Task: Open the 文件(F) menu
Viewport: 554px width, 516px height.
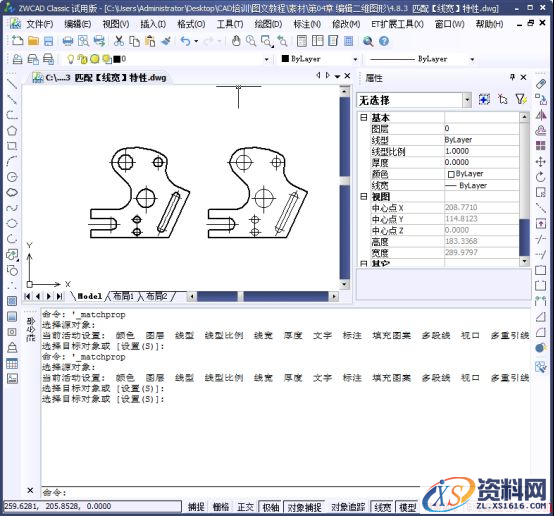Action: [40, 24]
